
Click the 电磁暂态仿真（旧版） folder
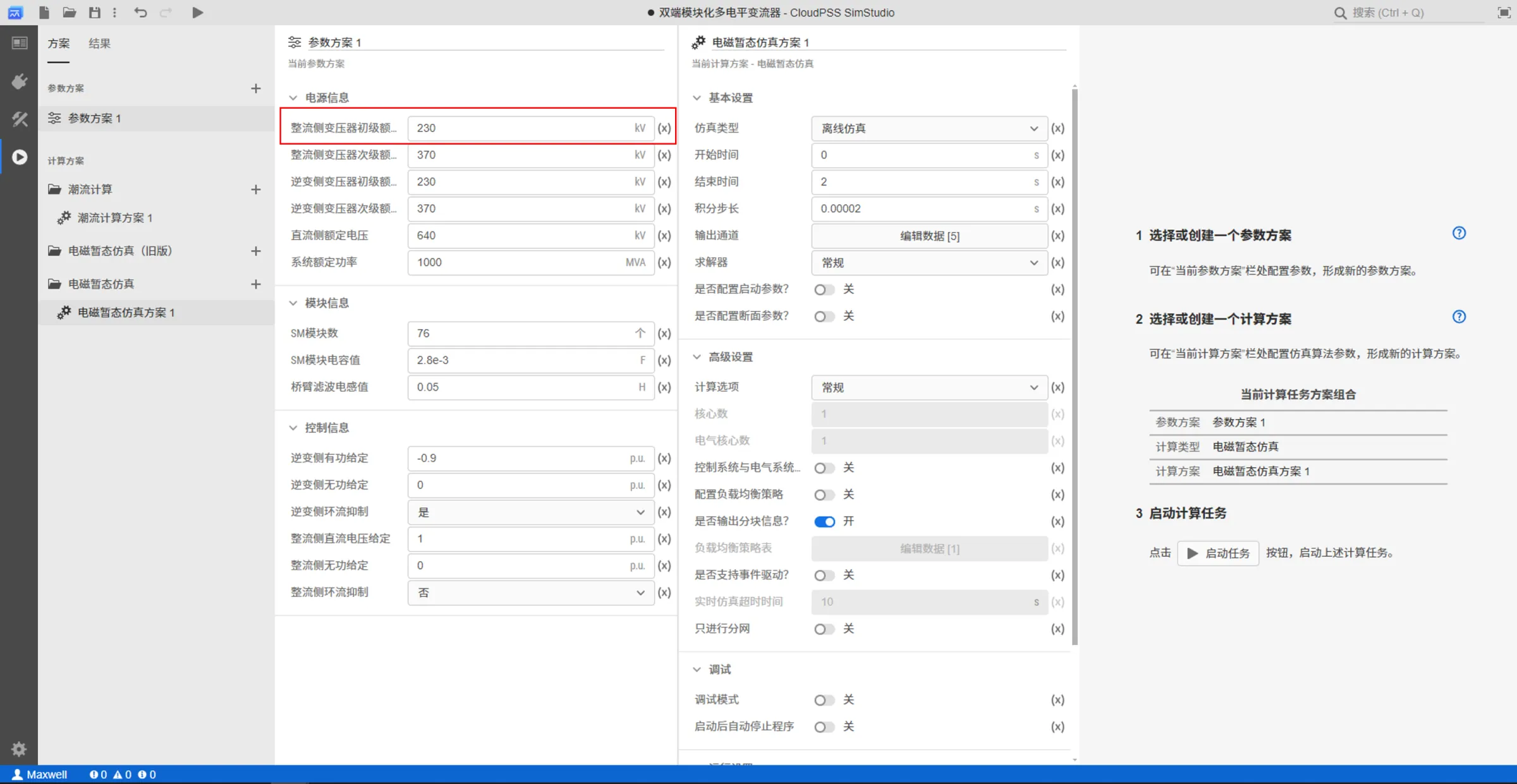pyautogui.click(x=111, y=251)
